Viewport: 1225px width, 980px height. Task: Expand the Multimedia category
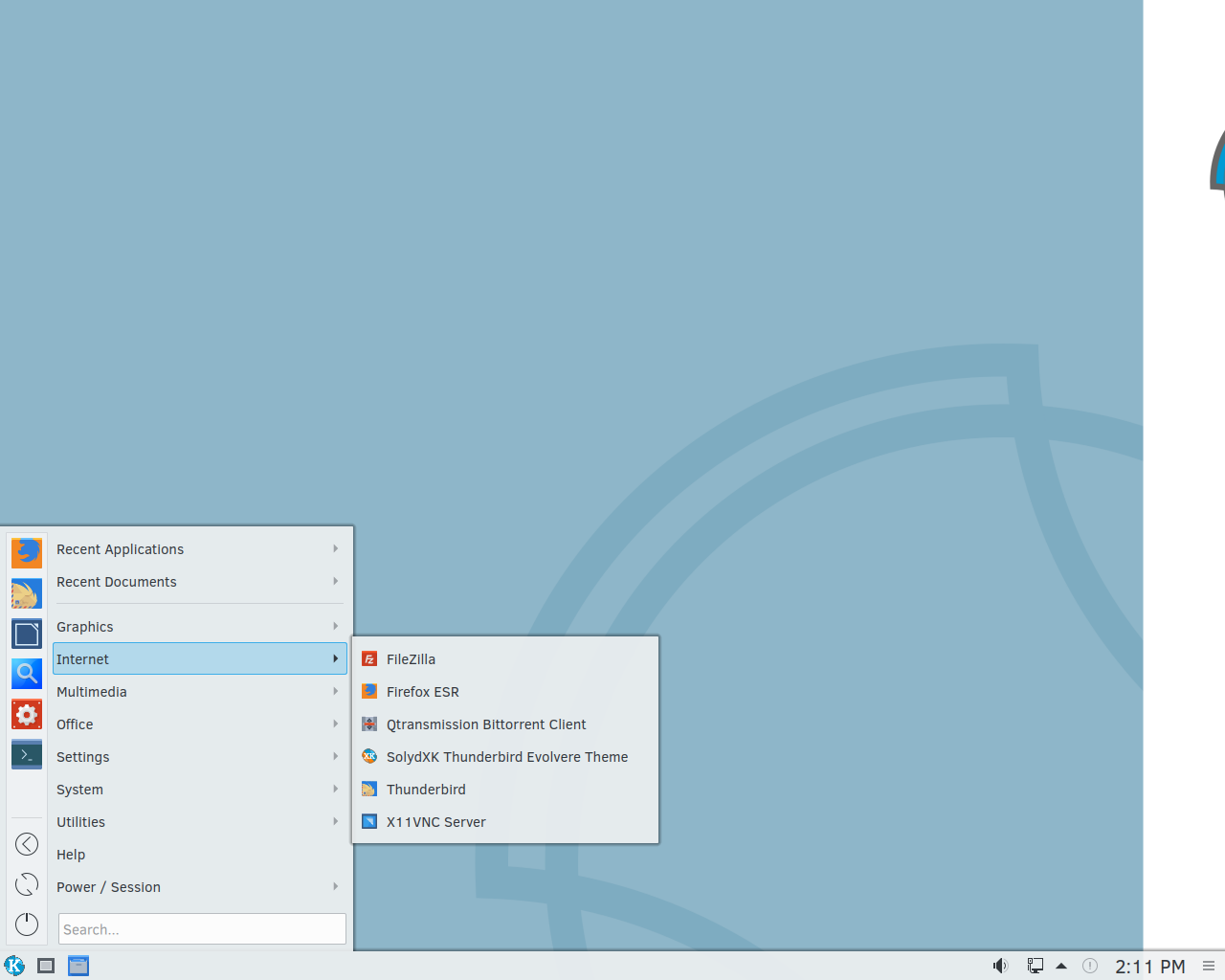click(x=200, y=692)
